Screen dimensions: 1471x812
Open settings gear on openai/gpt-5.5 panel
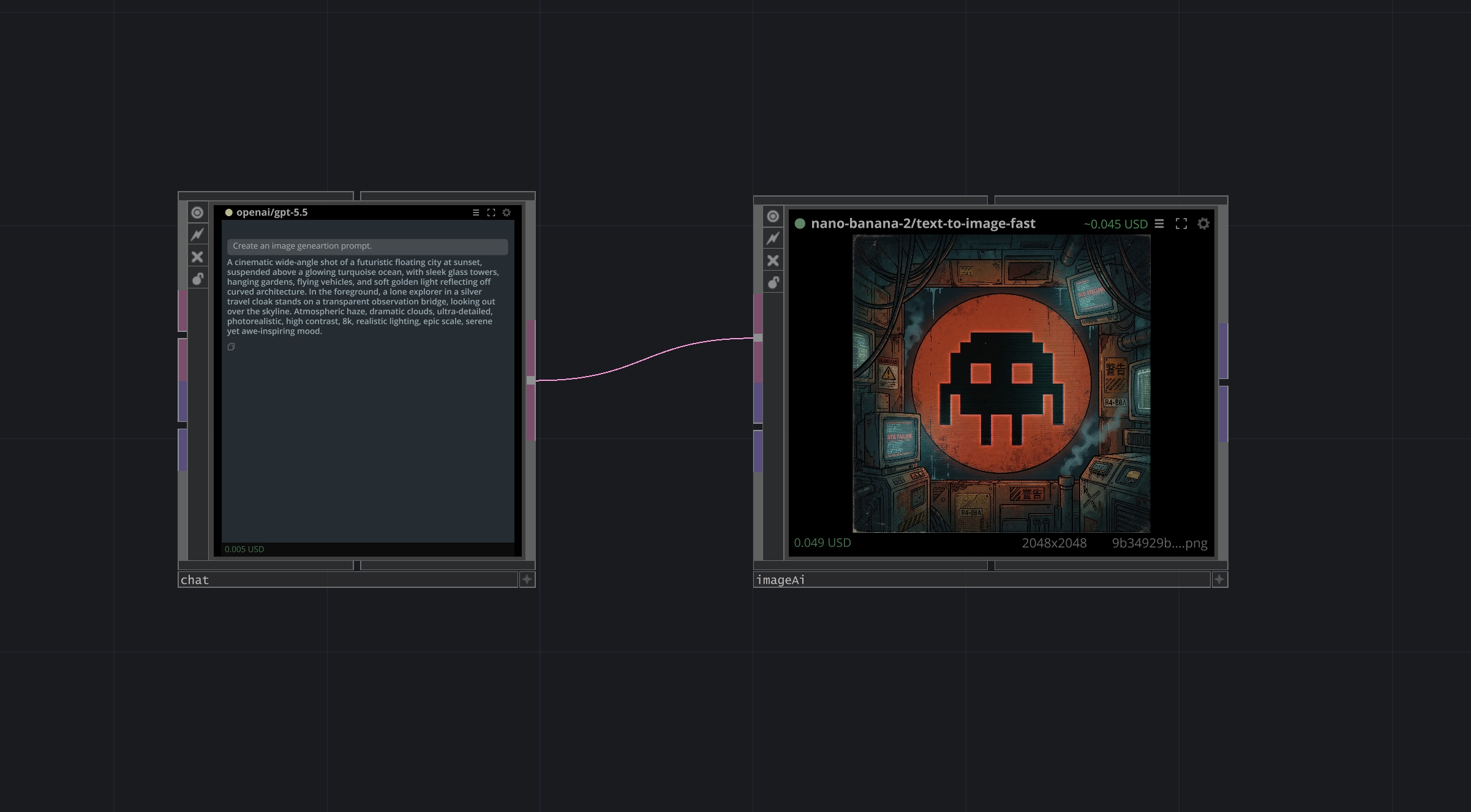point(506,212)
